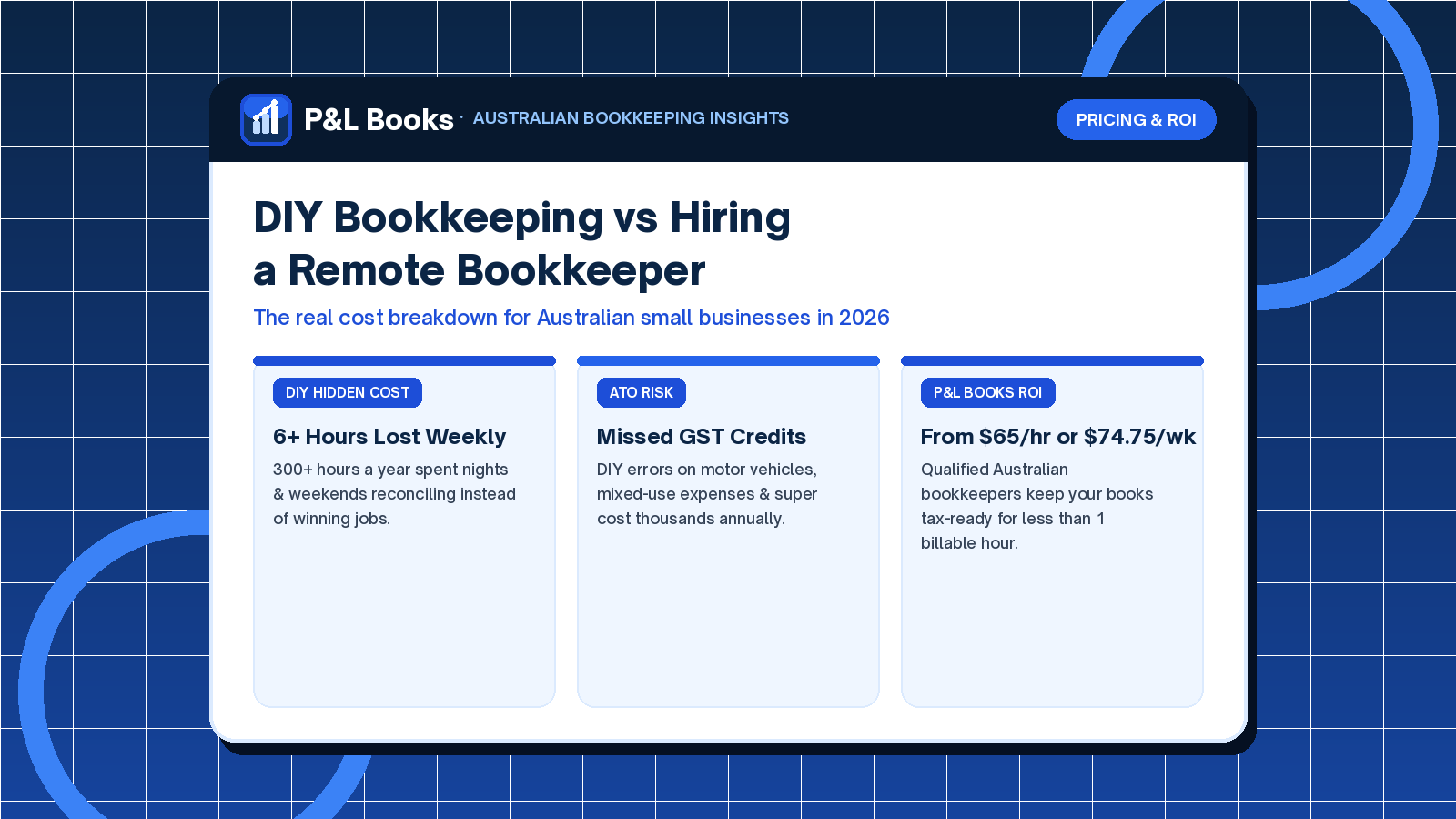Select the From $65/hr or $74.75/wk heading
This screenshot has height=819, width=1456.
pyautogui.click(x=1058, y=437)
